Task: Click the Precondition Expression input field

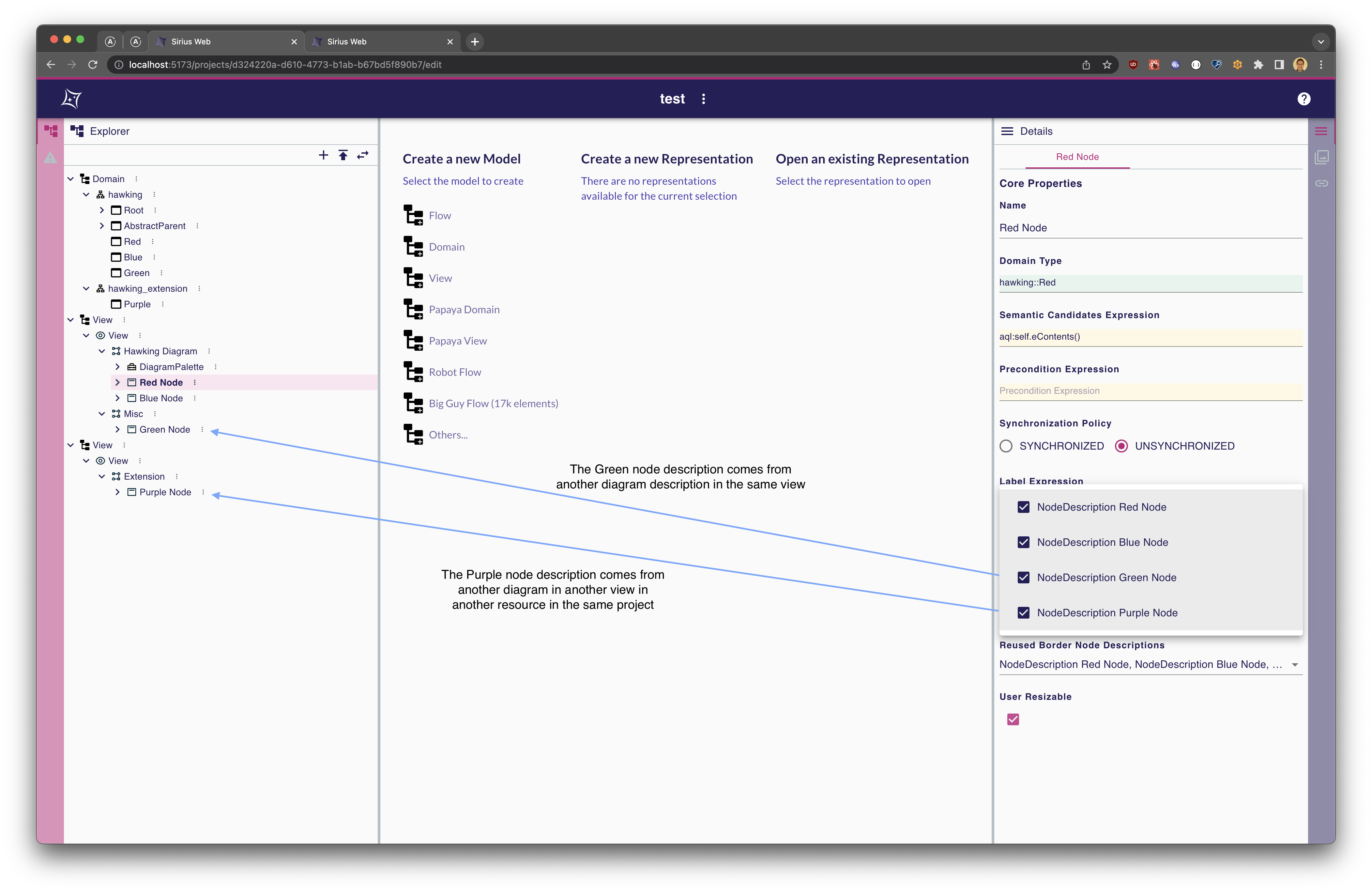Action: (x=1150, y=391)
